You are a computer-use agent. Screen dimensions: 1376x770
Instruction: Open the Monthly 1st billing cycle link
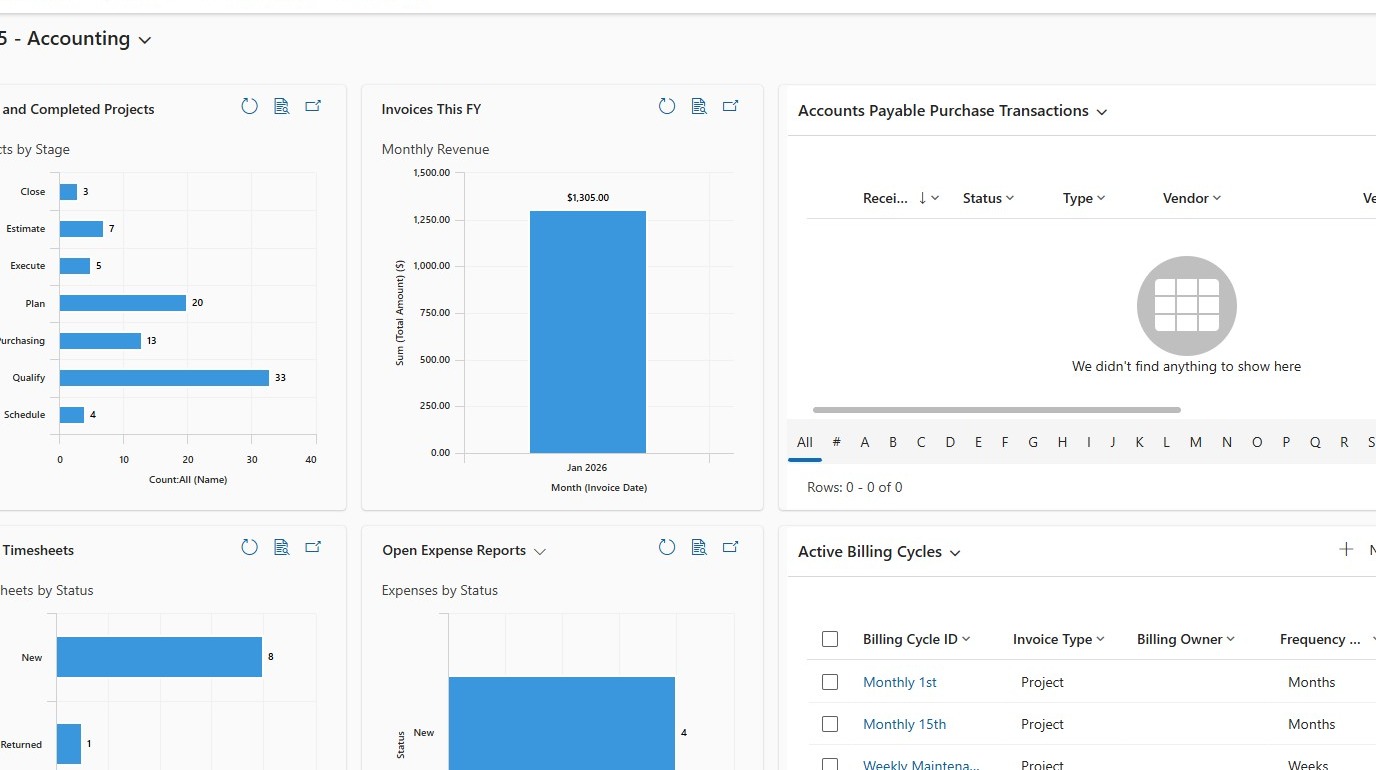pyautogui.click(x=900, y=682)
